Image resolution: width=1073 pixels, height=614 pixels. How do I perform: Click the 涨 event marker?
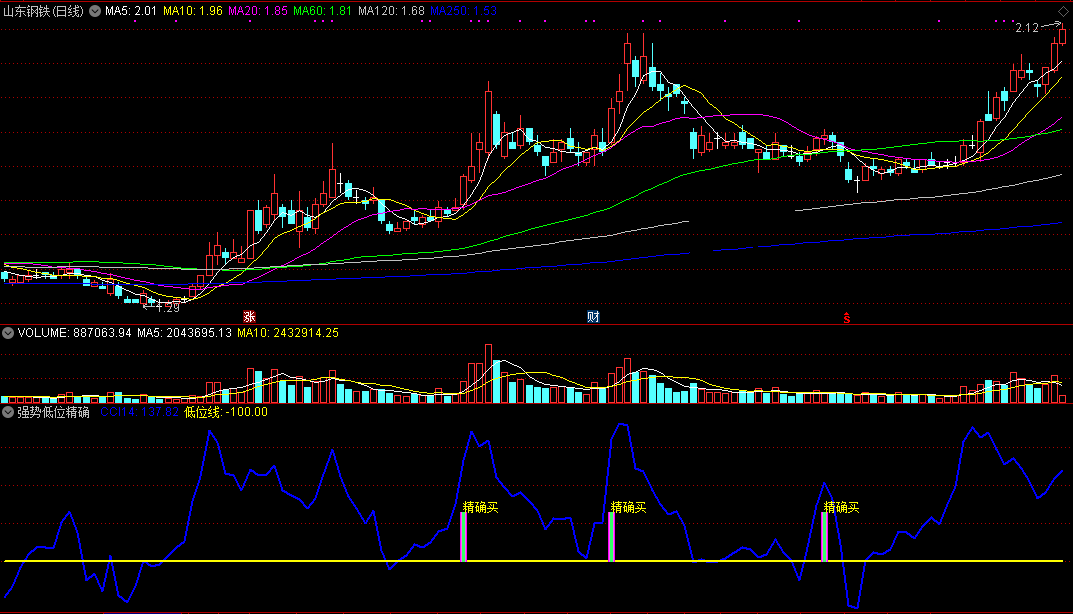250,317
